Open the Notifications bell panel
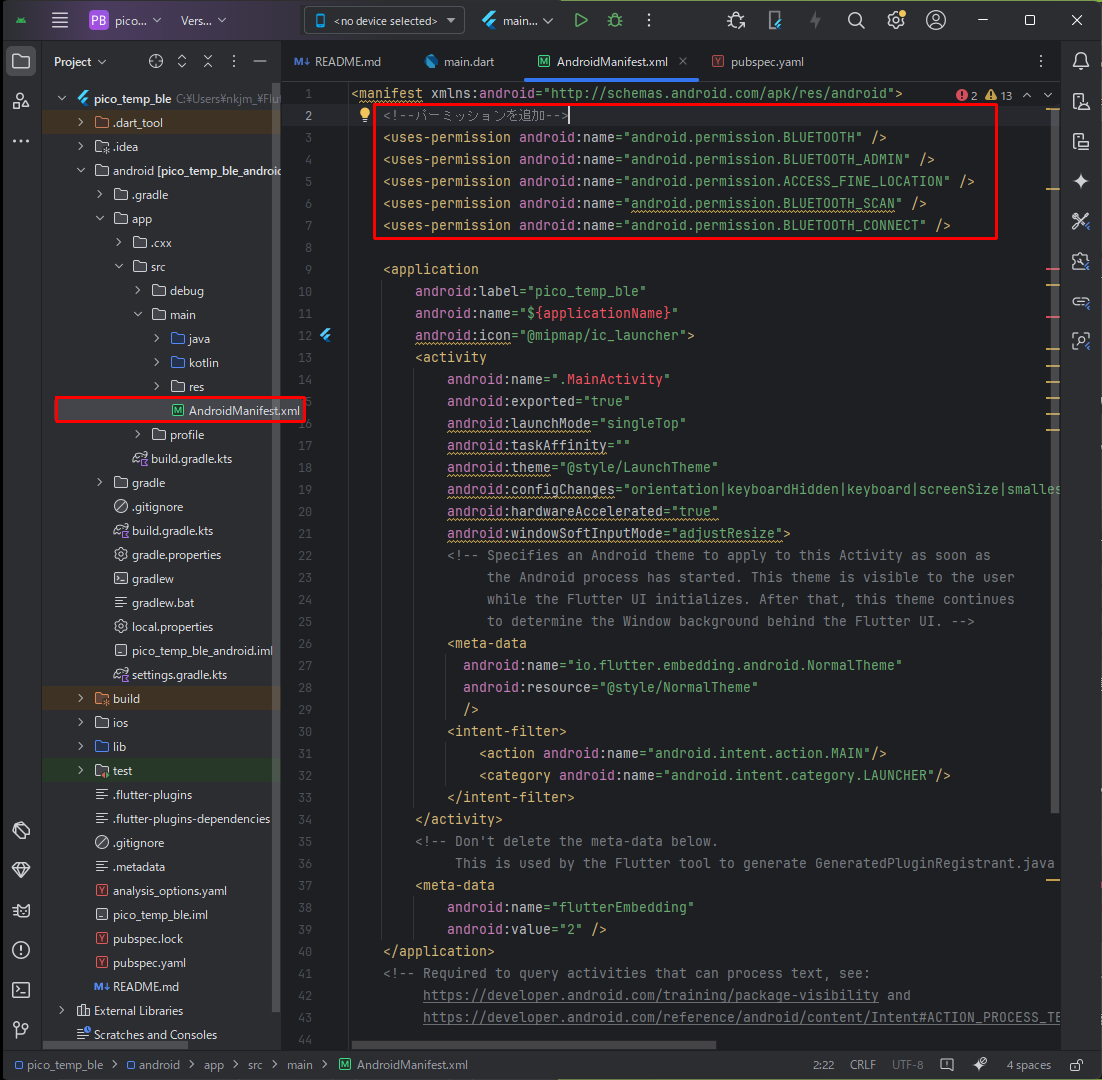 (x=1080, y=62)
